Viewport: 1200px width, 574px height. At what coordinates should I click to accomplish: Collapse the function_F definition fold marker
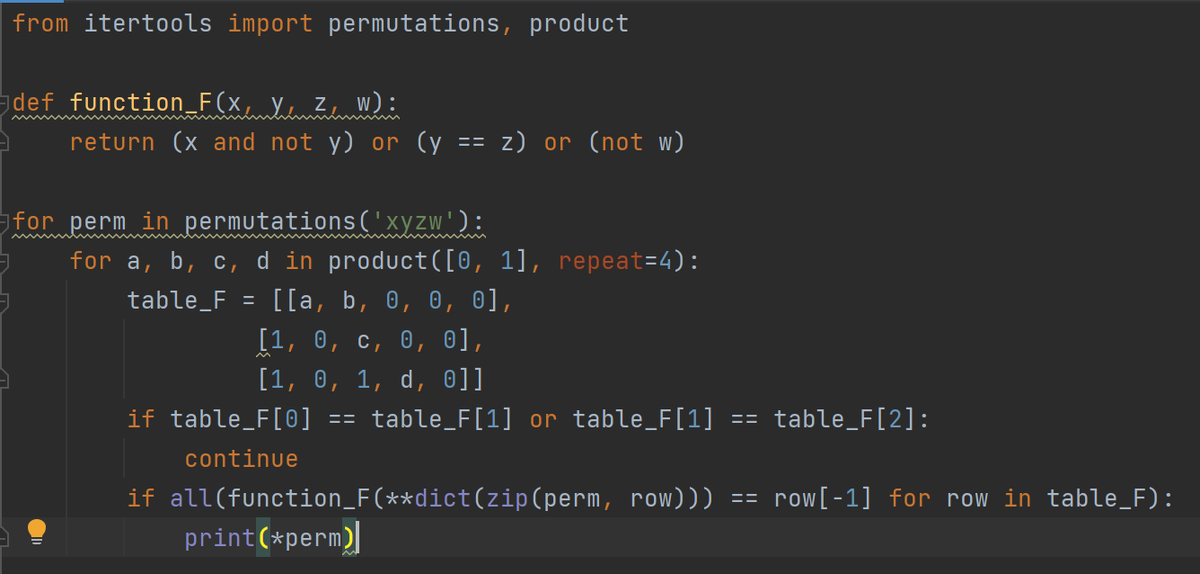[x=5, y=102]
